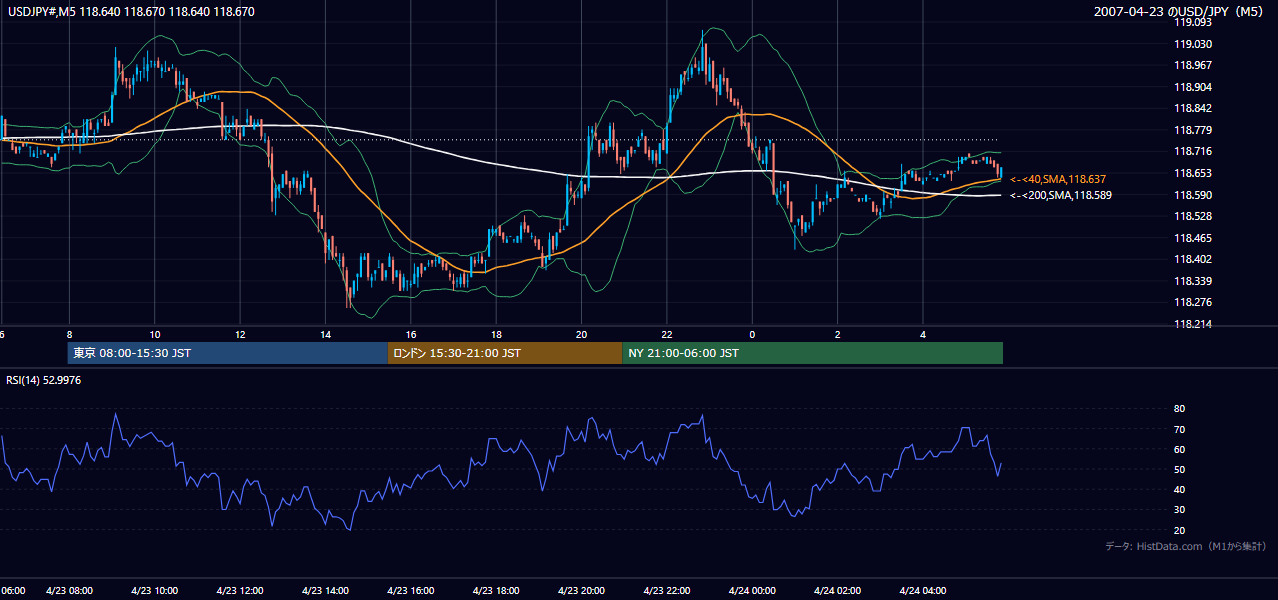
Task: Click hour label 18 under the price chart
Action: click(496, 334)
